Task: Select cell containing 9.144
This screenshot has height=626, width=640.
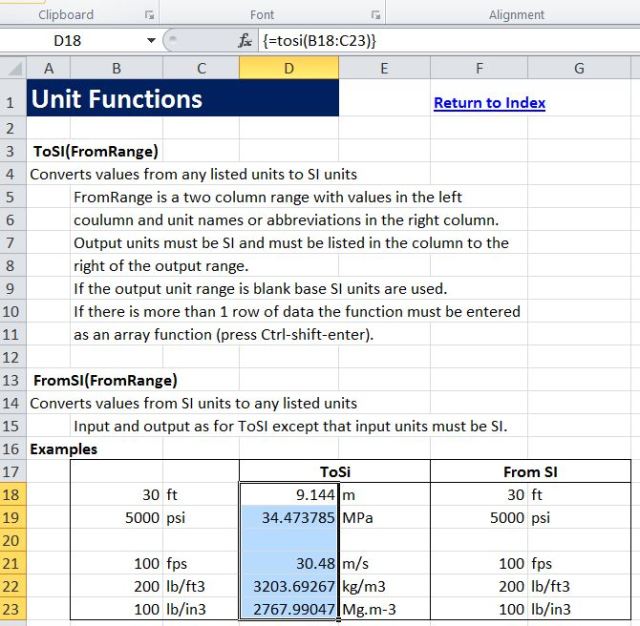Action: point(288,494)
